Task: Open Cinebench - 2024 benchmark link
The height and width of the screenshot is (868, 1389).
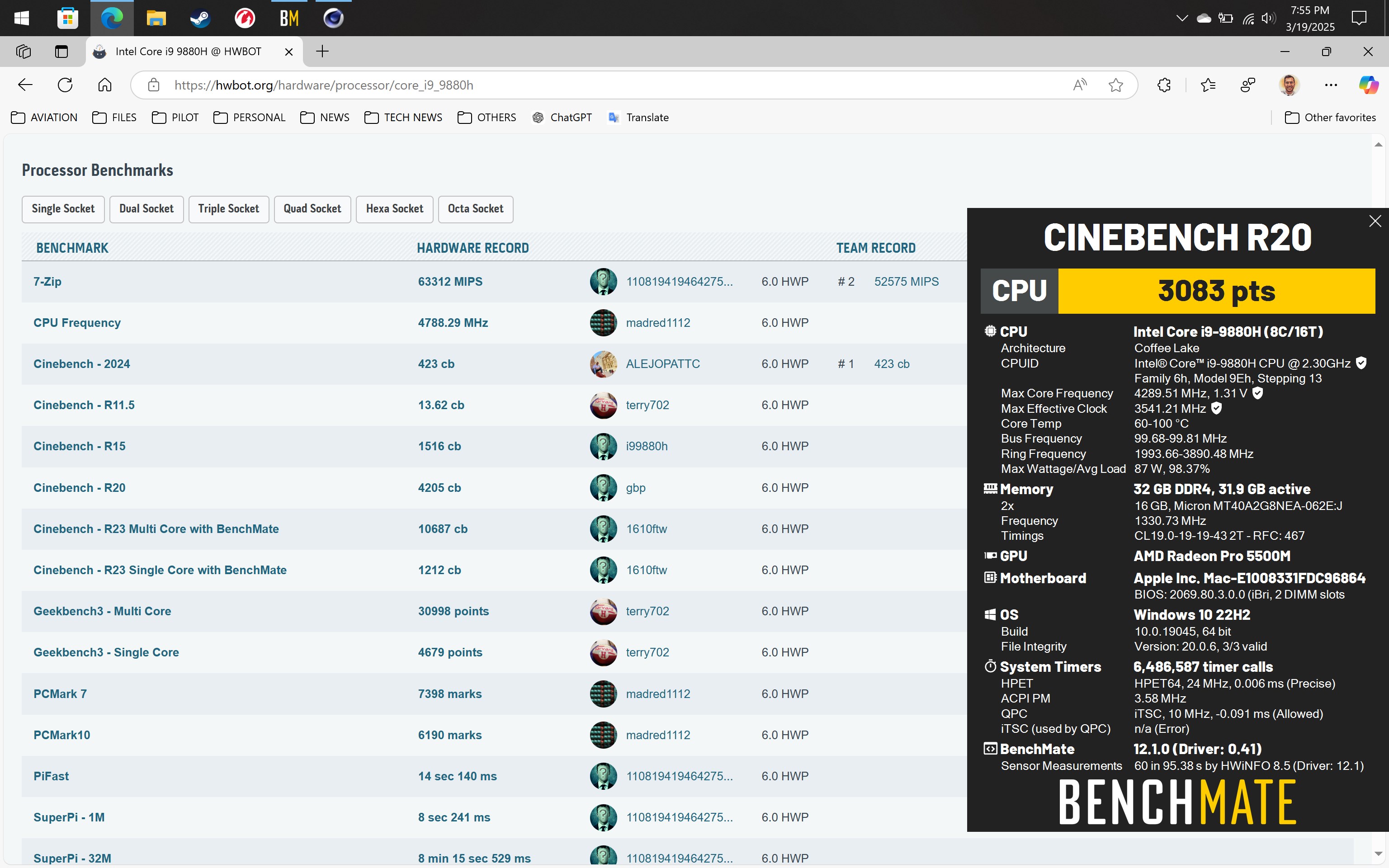Action: pos(81,364)
